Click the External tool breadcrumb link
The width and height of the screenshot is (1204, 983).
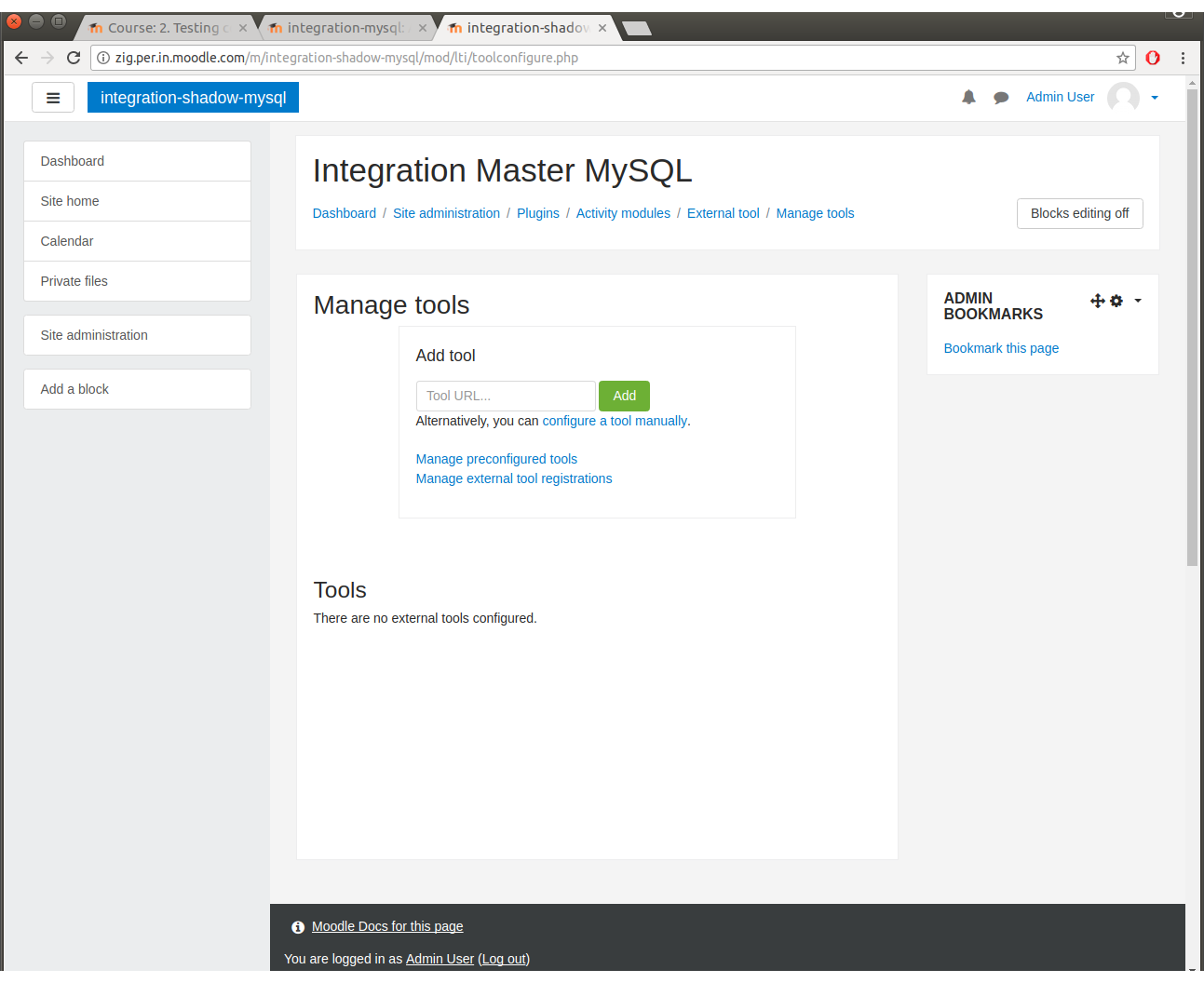pos(724,213)
